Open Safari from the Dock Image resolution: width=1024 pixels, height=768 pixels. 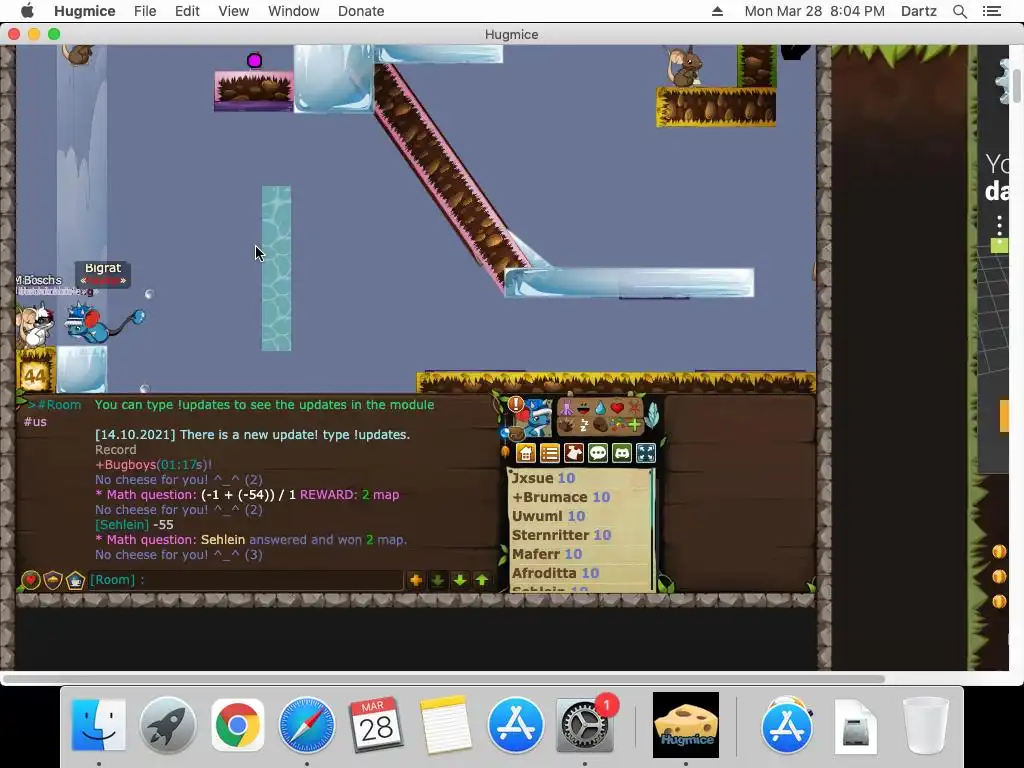tap(306, 725)
